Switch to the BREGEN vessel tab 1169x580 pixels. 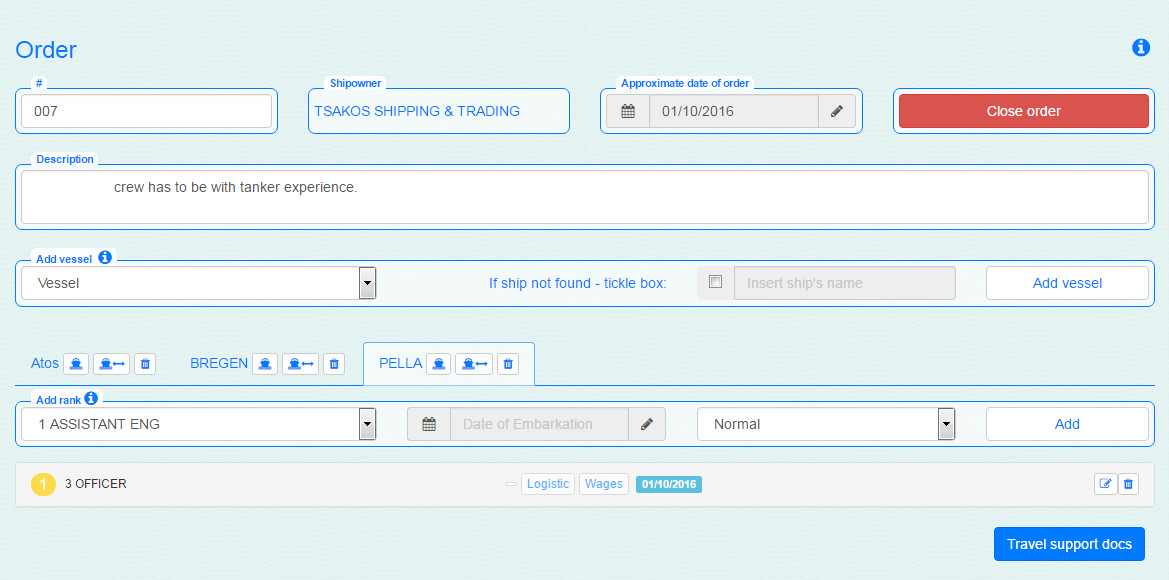218,364
